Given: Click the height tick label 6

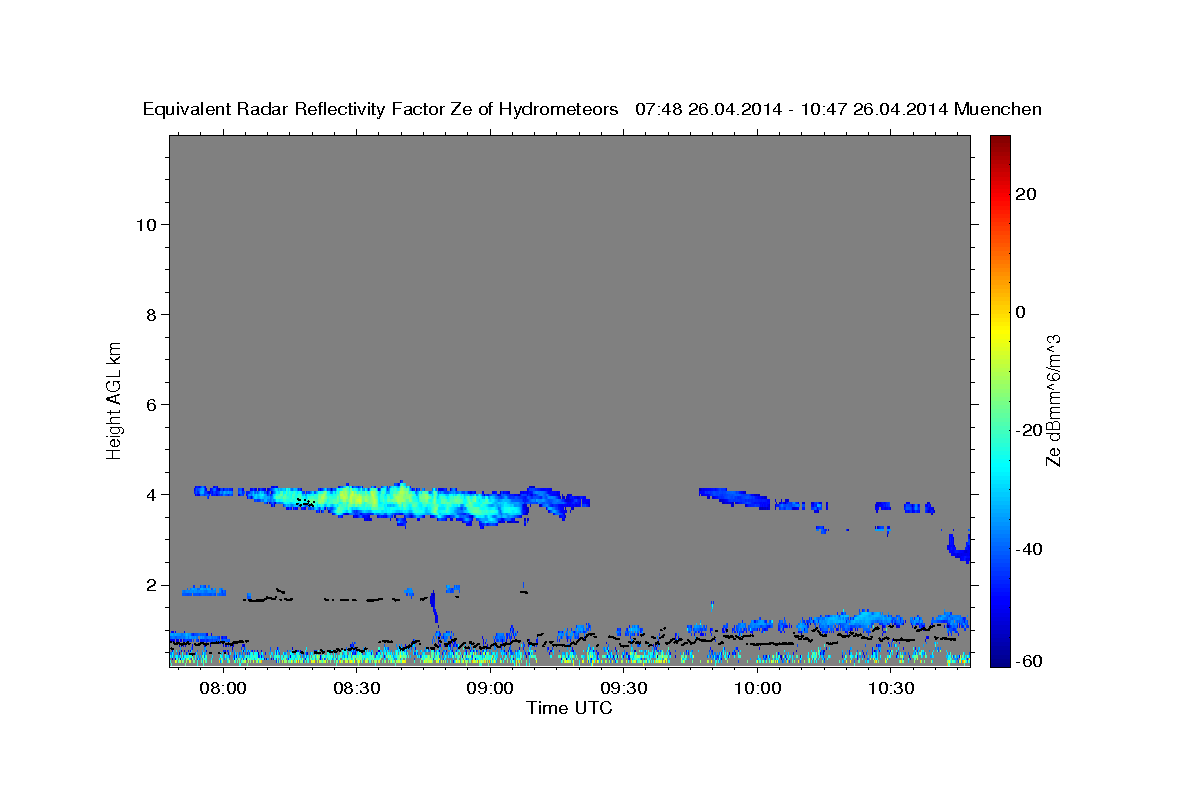Looking at the screenshot, I should coord(152,404).
